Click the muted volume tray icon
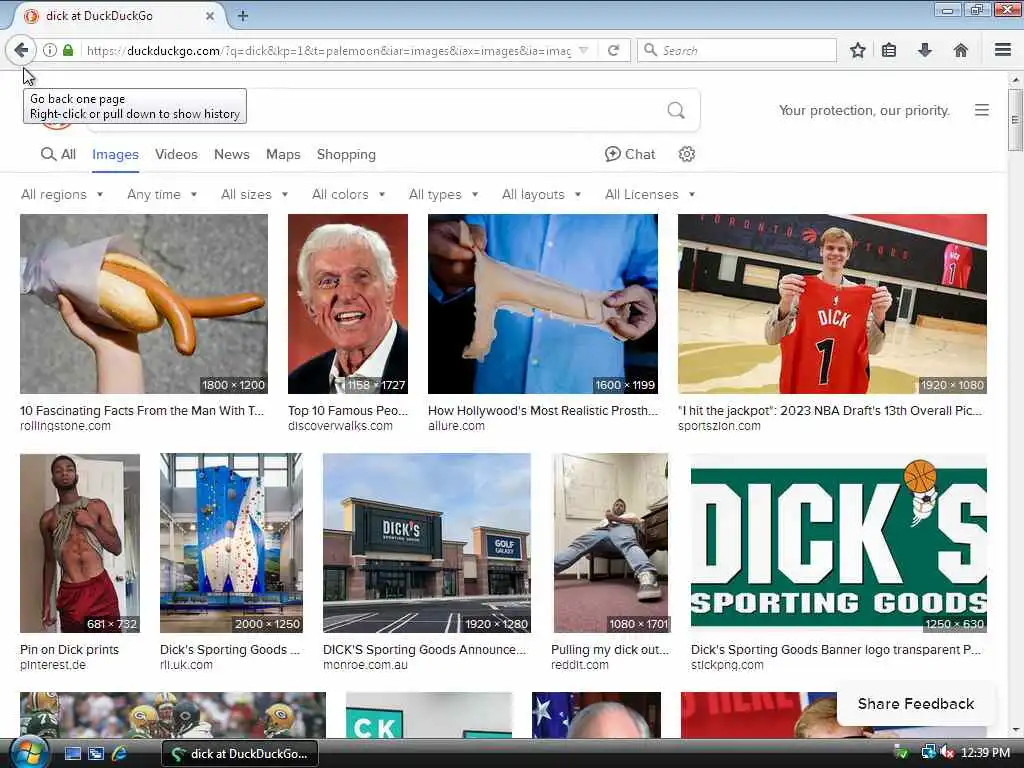 tap(946, 753)
